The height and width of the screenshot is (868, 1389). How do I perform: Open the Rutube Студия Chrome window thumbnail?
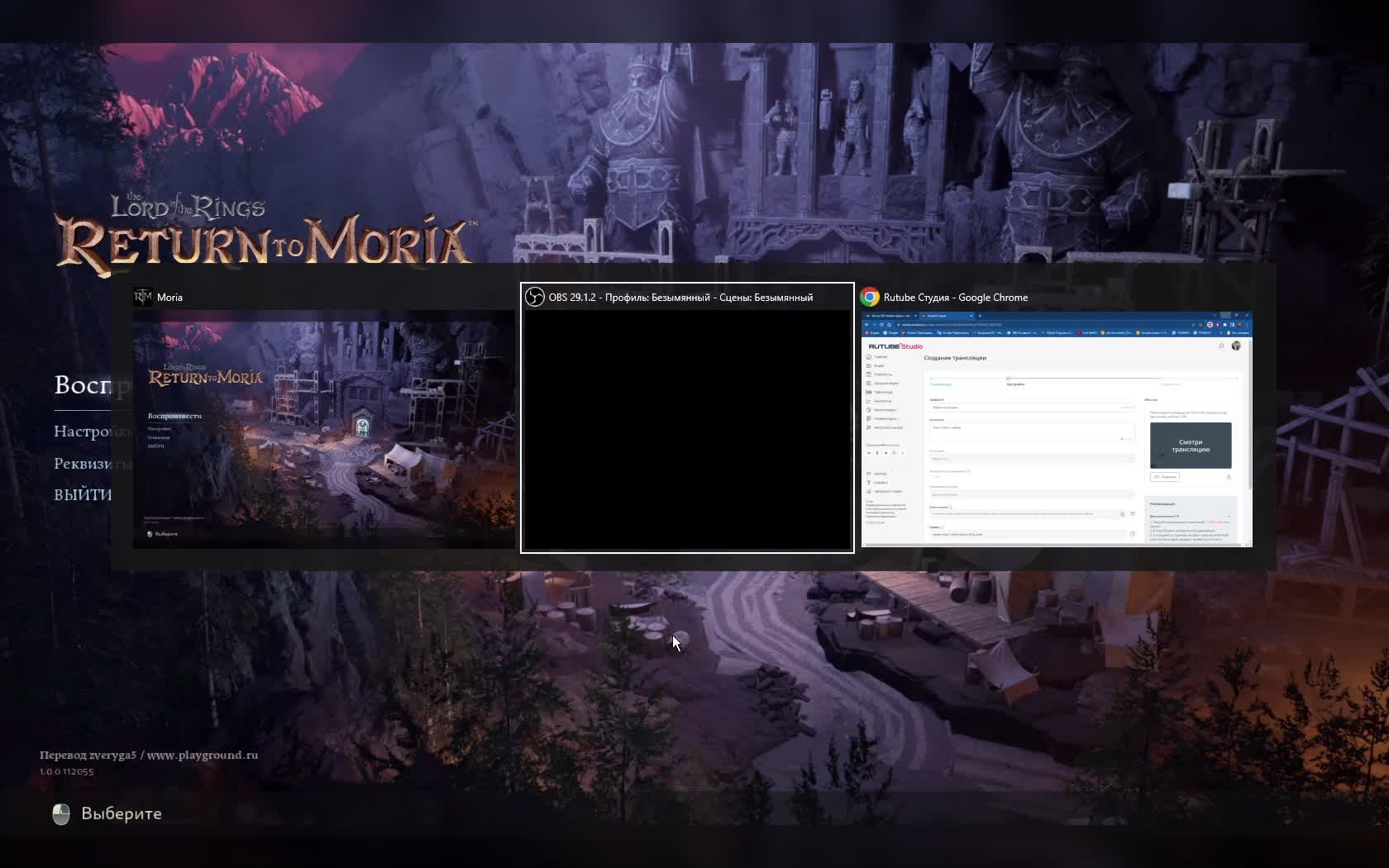click(x=1057, y=429)
